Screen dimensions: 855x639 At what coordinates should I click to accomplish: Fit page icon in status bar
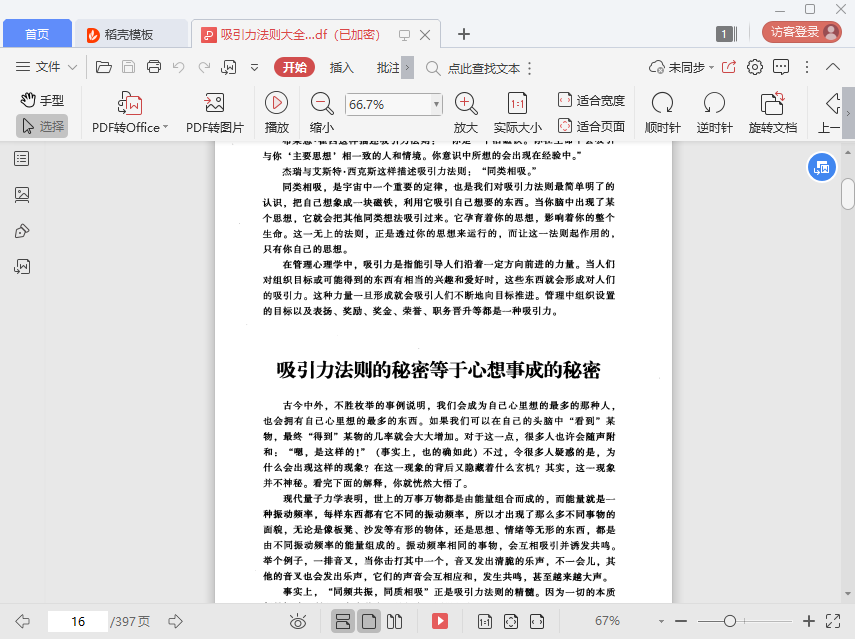[511, 621]
